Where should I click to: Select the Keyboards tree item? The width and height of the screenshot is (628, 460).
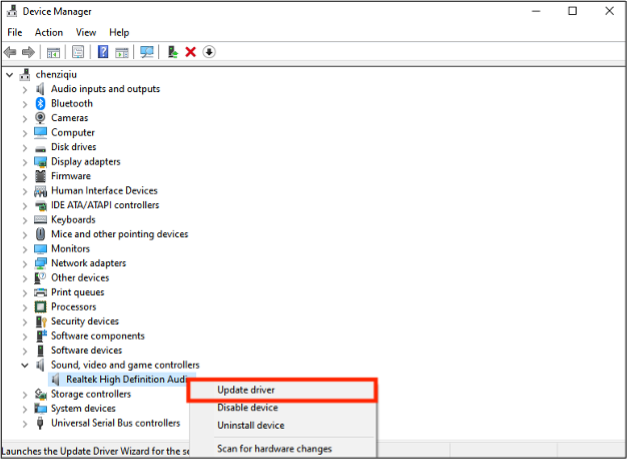point(73,220)
